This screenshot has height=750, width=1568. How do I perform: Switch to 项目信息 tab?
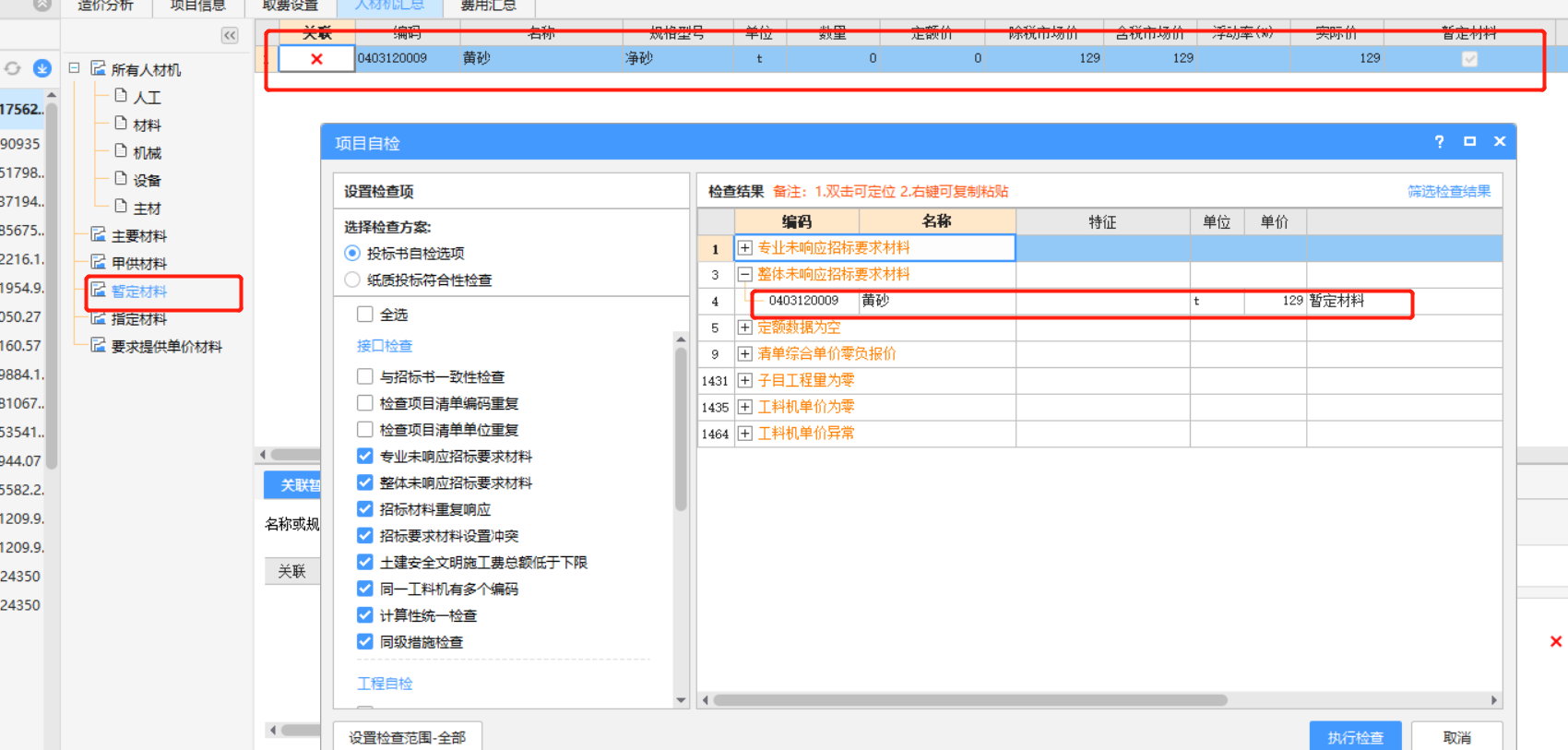click(197, 6)
